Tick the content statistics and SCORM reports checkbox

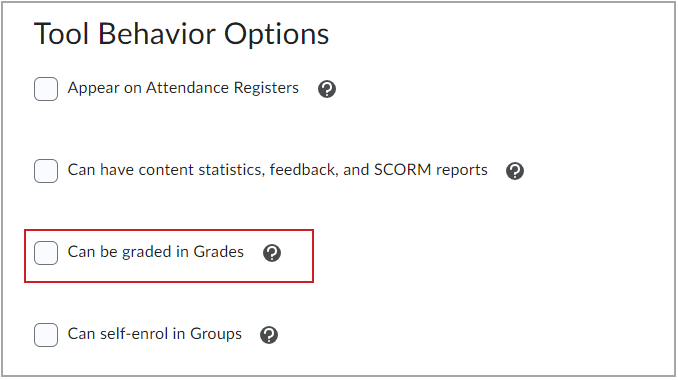(46, 171)
